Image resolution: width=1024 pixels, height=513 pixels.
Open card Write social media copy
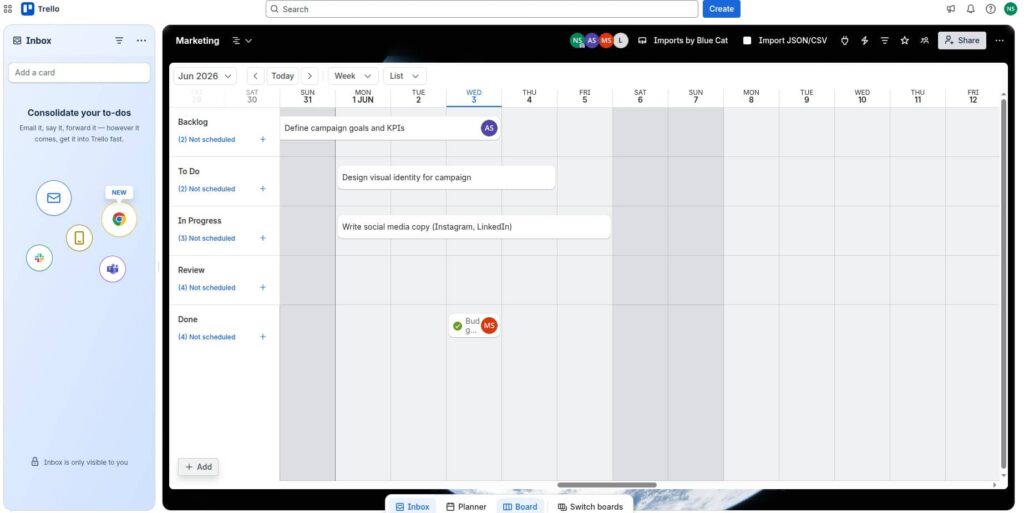pos(474,227)
